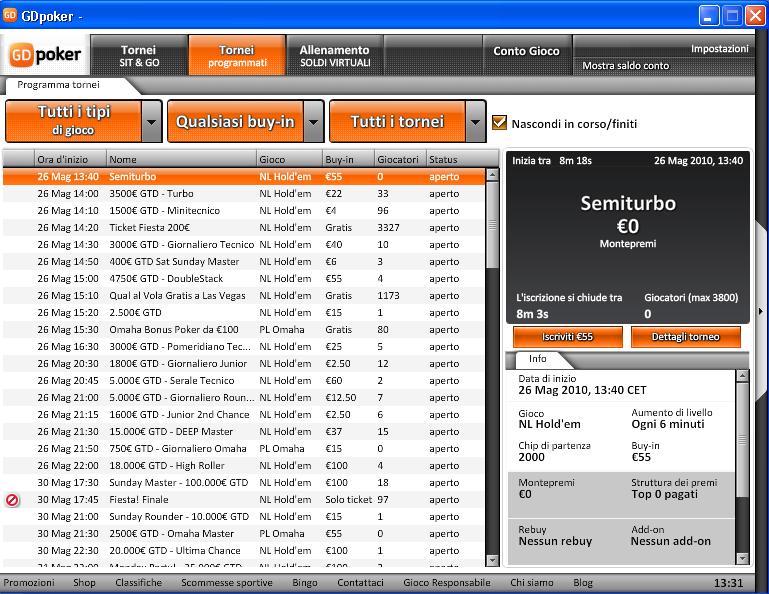Click the GD title bar icon
The image size is (769, 594).
point(10,15)
